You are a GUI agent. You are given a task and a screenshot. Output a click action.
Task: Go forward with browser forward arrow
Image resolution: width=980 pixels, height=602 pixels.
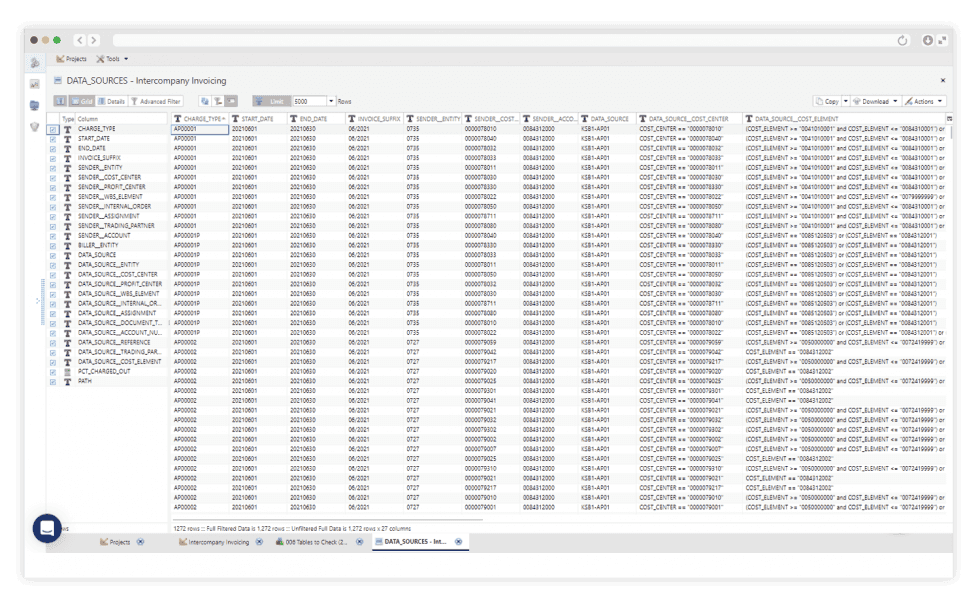point(93,40)
